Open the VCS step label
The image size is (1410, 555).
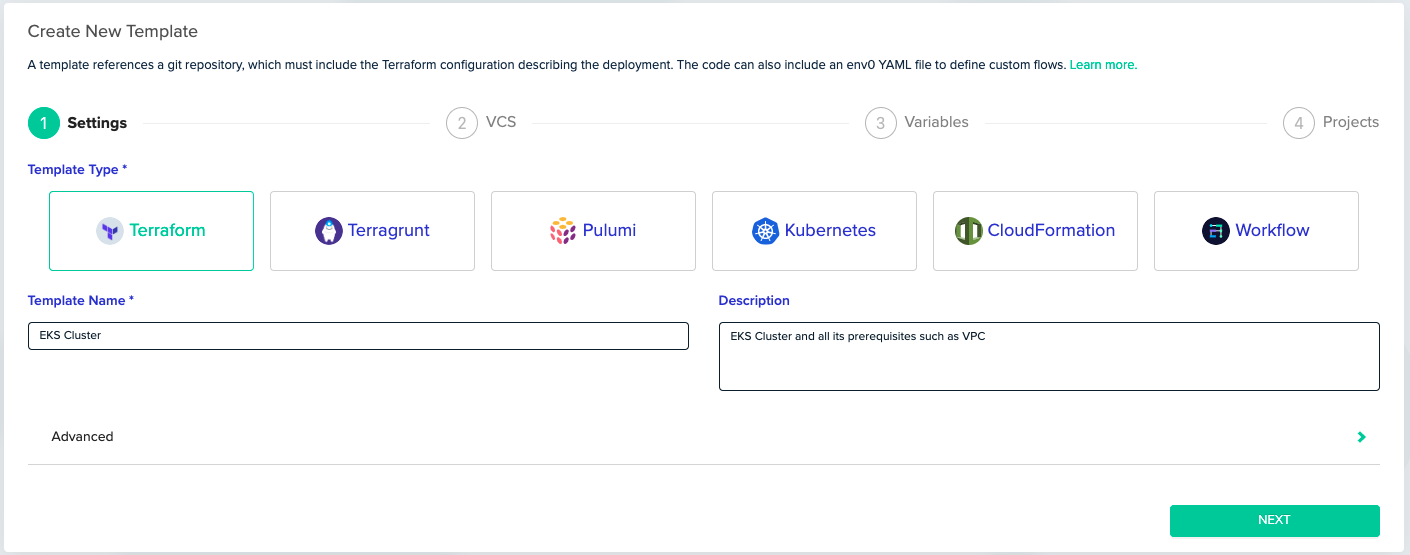click(501, 122)
